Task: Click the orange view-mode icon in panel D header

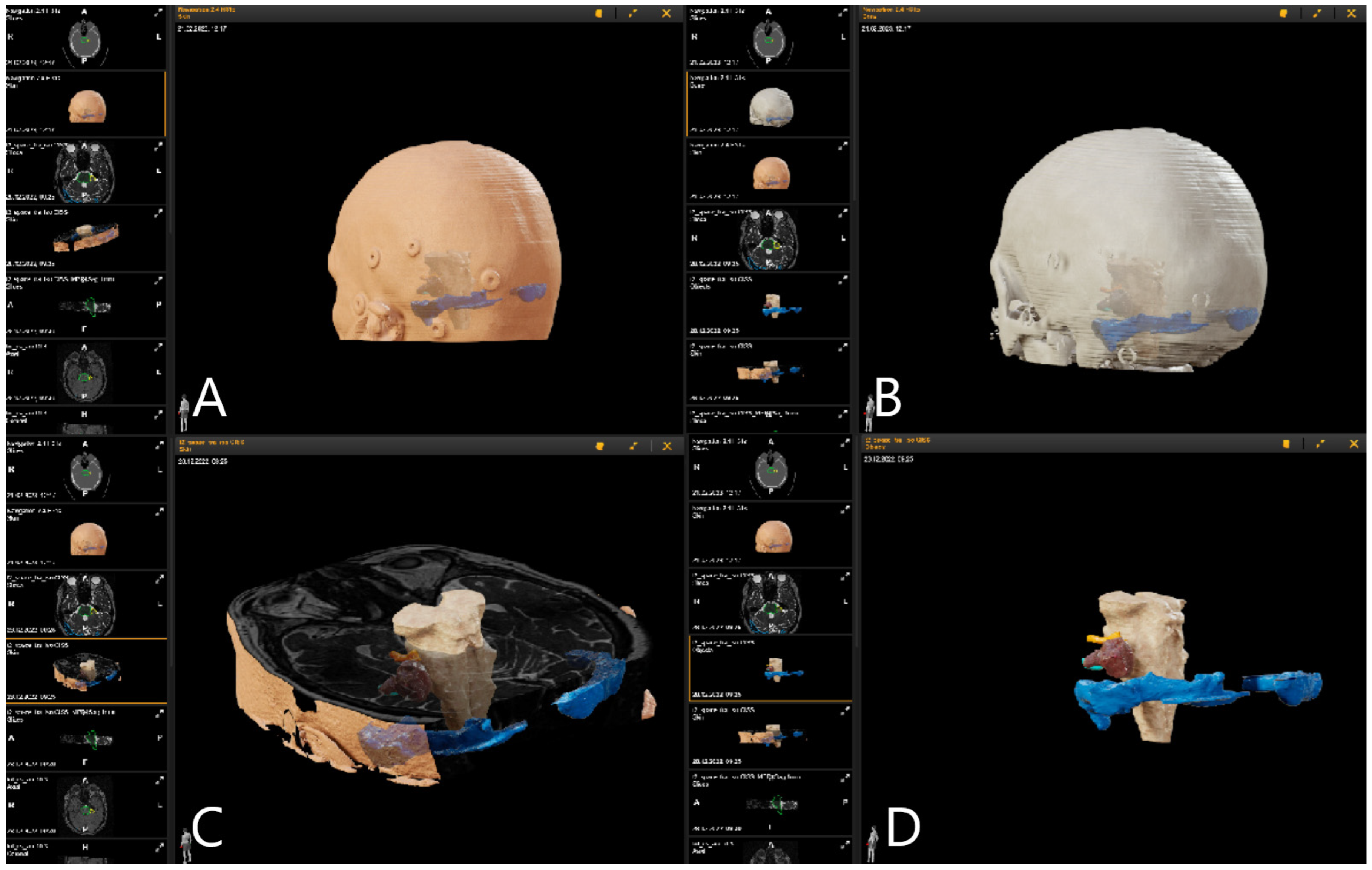Action: 1286,444
